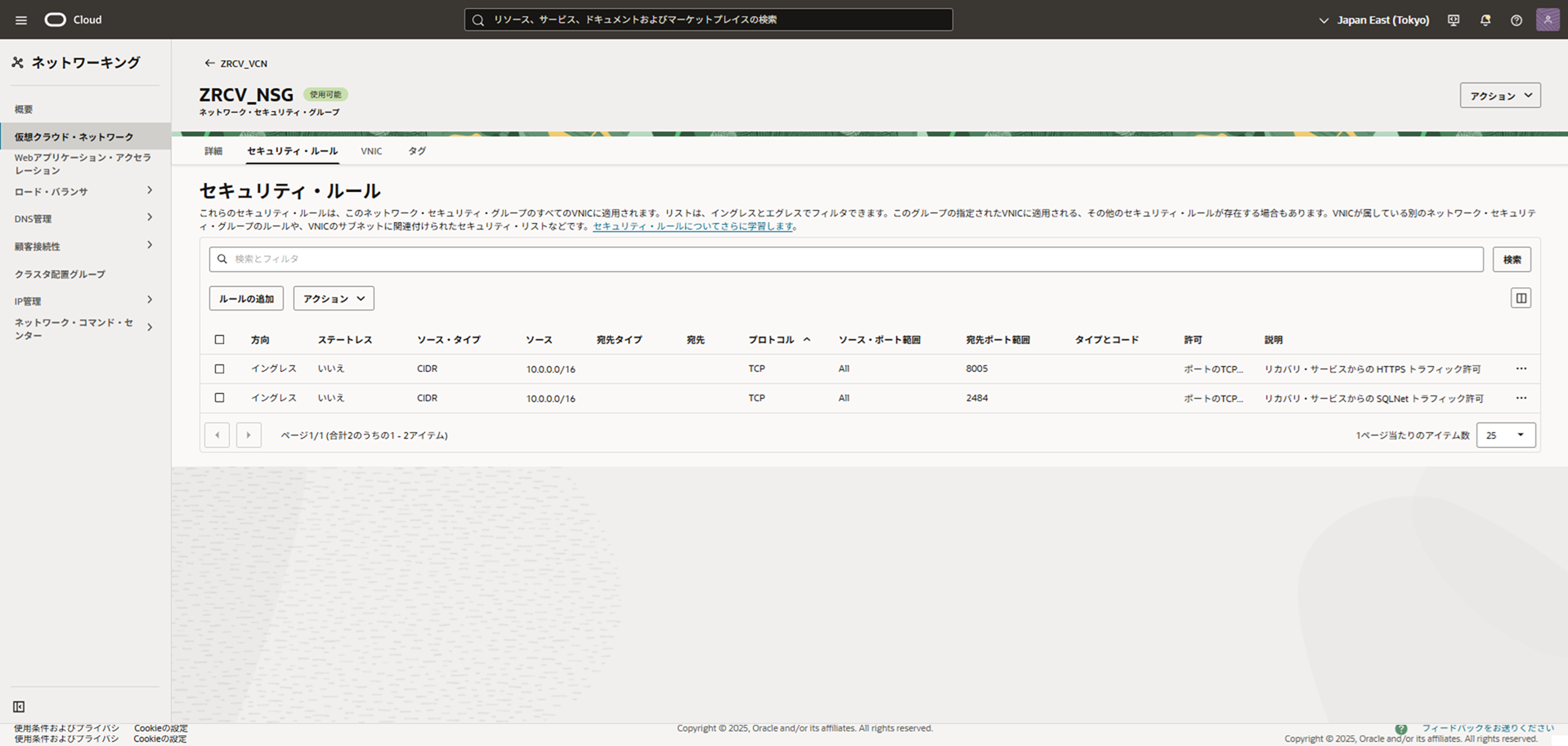Click the 検索とフィルタ search field
The width and height of the screenshot is (1568, 746).
pos(846,259)
